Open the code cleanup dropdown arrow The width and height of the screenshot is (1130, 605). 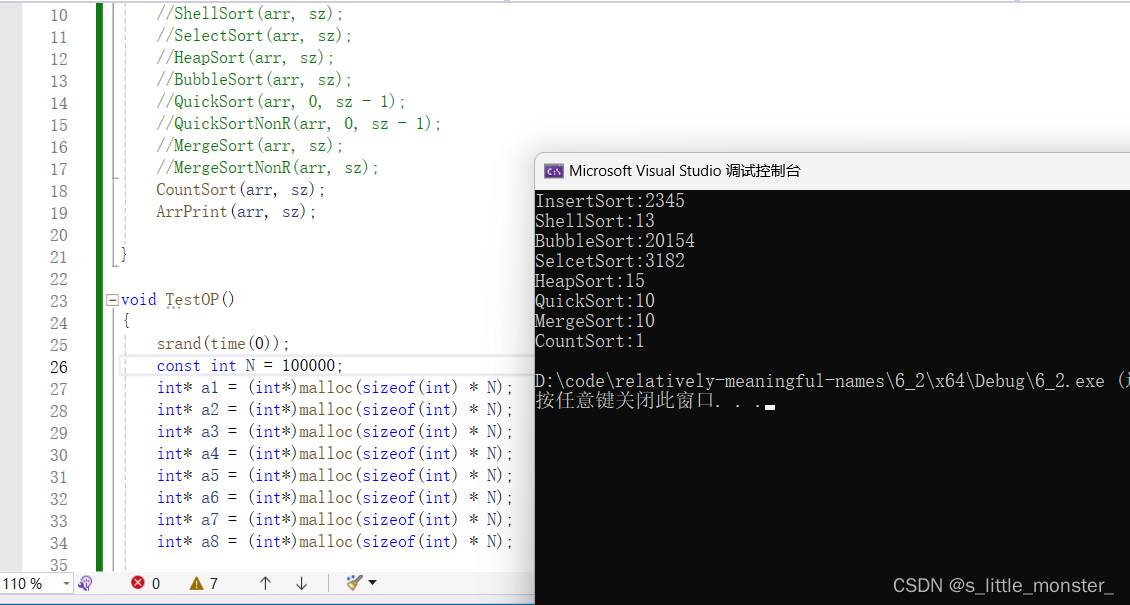(x=373, y=583)
